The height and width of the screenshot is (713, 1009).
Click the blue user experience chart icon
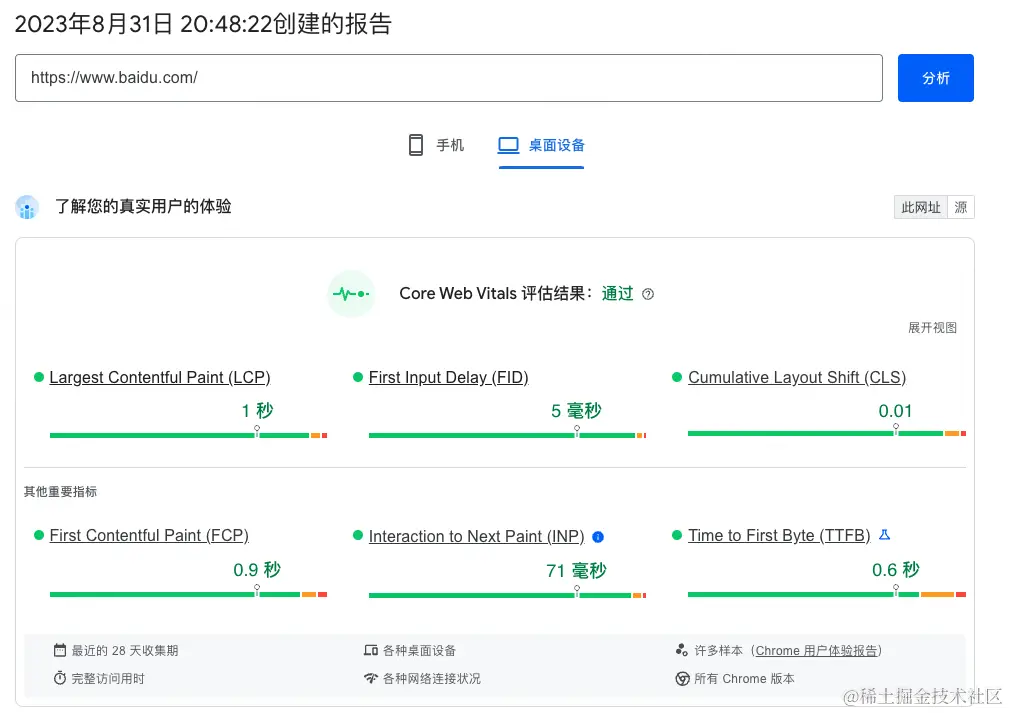click(27, 207)
